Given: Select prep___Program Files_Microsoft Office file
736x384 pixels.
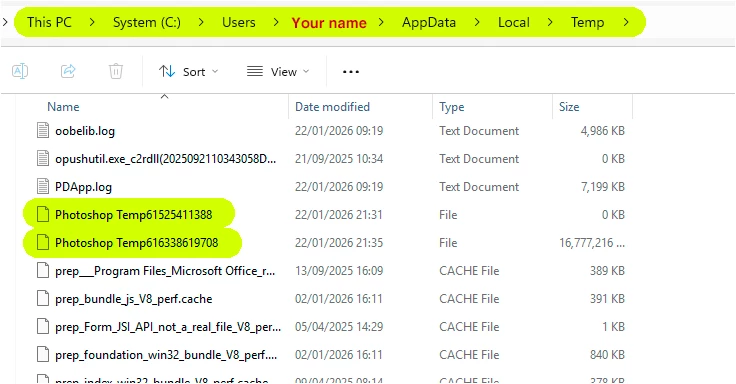Looking at the screenshot, I should (x=165, y=271).
